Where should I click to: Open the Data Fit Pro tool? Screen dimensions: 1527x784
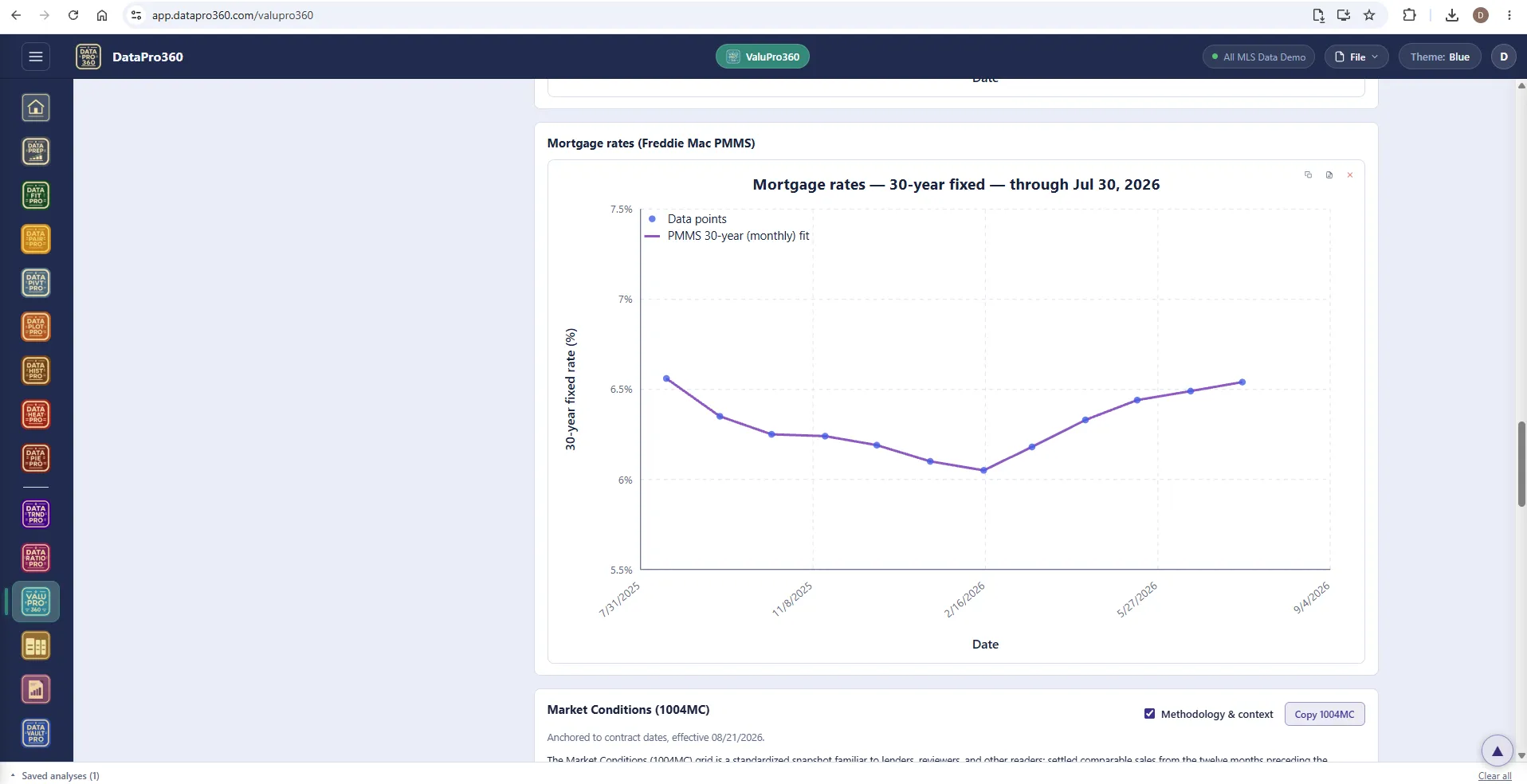[x=36, y=195]
